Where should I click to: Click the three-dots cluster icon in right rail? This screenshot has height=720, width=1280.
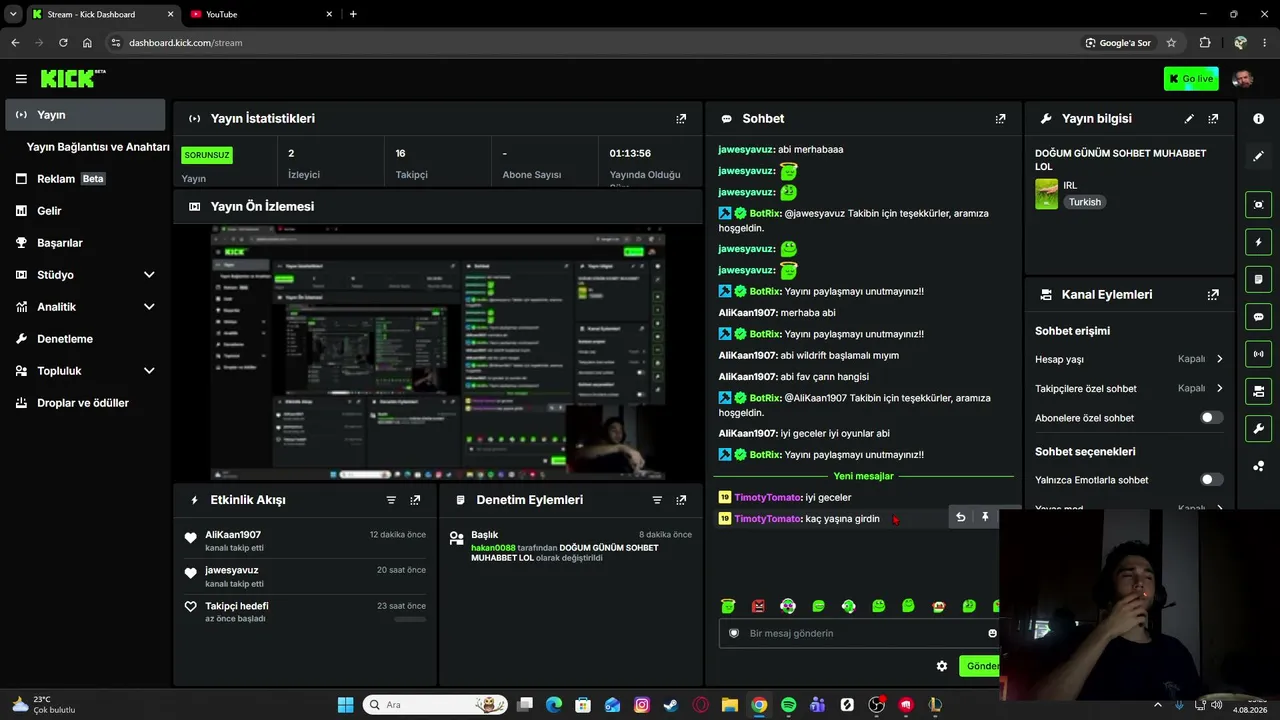coord(1258,466)
